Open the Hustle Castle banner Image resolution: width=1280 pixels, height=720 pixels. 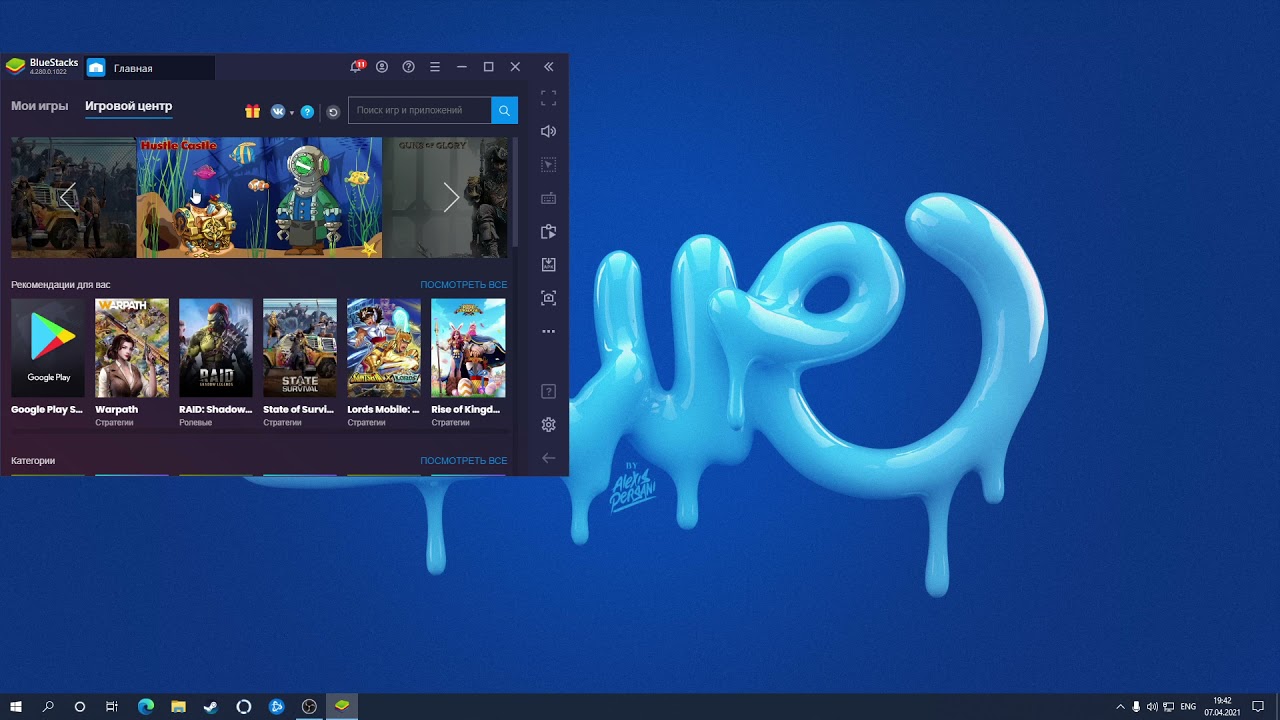coord(259,197)
